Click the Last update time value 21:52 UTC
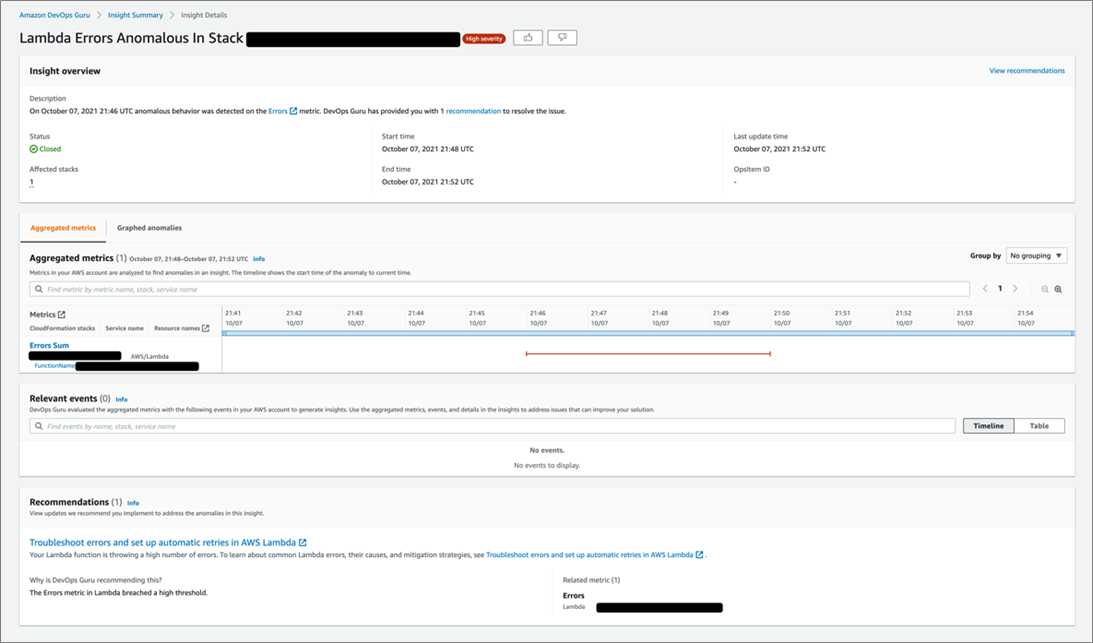The image size is (1093, 643). (x=779, y=149)
